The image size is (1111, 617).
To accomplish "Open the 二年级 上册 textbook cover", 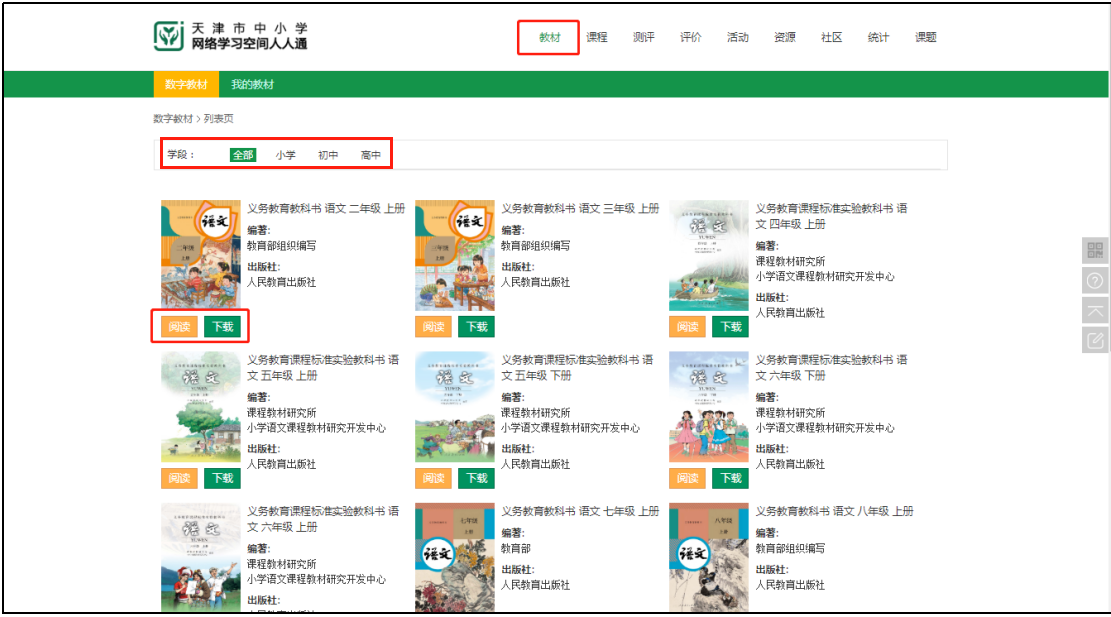I will [x=201, y=255].
